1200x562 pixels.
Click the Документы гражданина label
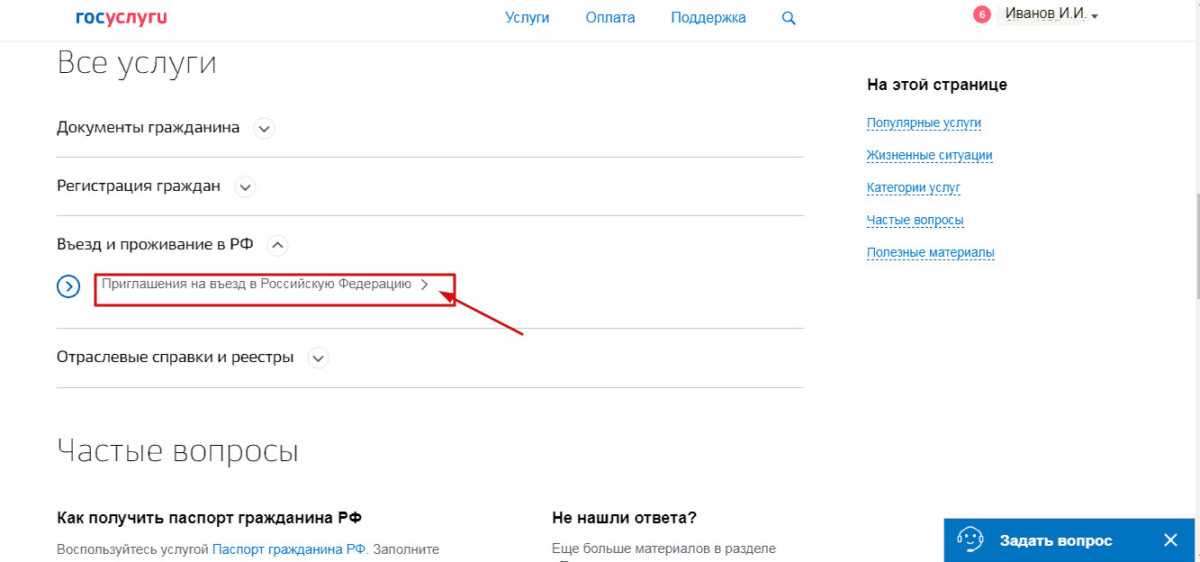click(148, 128)
